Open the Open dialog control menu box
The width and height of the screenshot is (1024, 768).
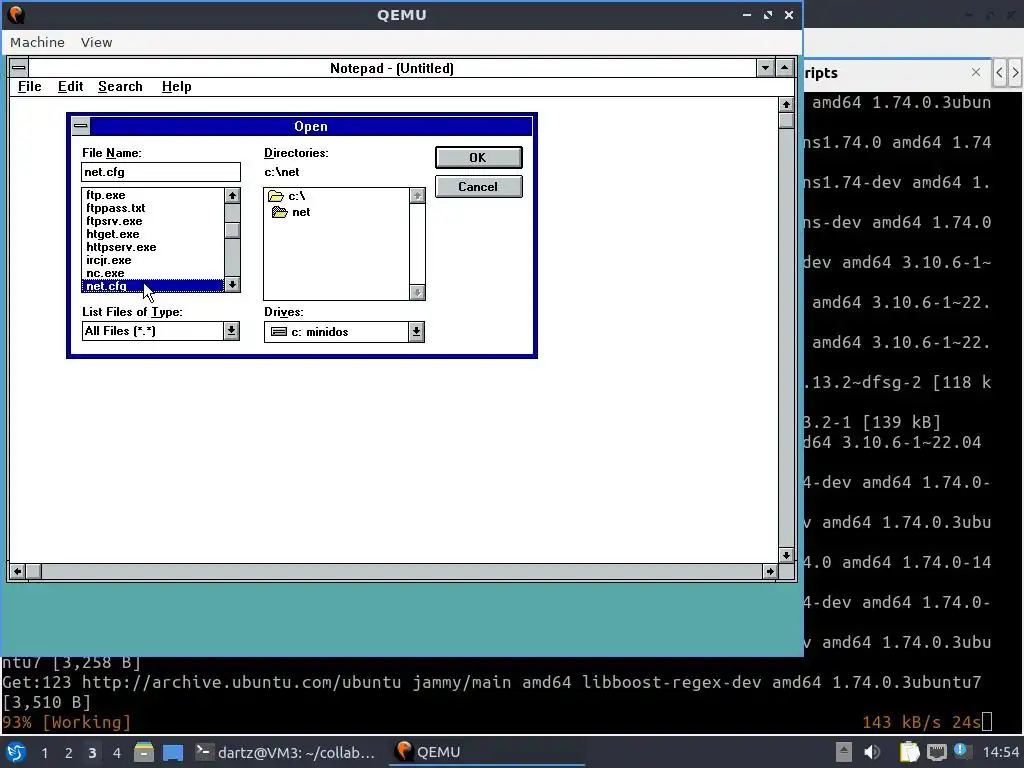pos(80,126)
